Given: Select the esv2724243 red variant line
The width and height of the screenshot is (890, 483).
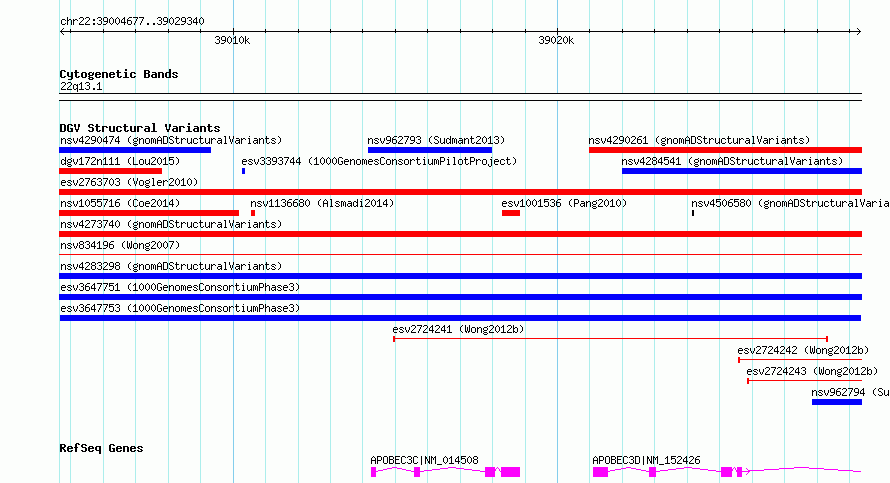Looking at the screenshot, I should [804, 381].
